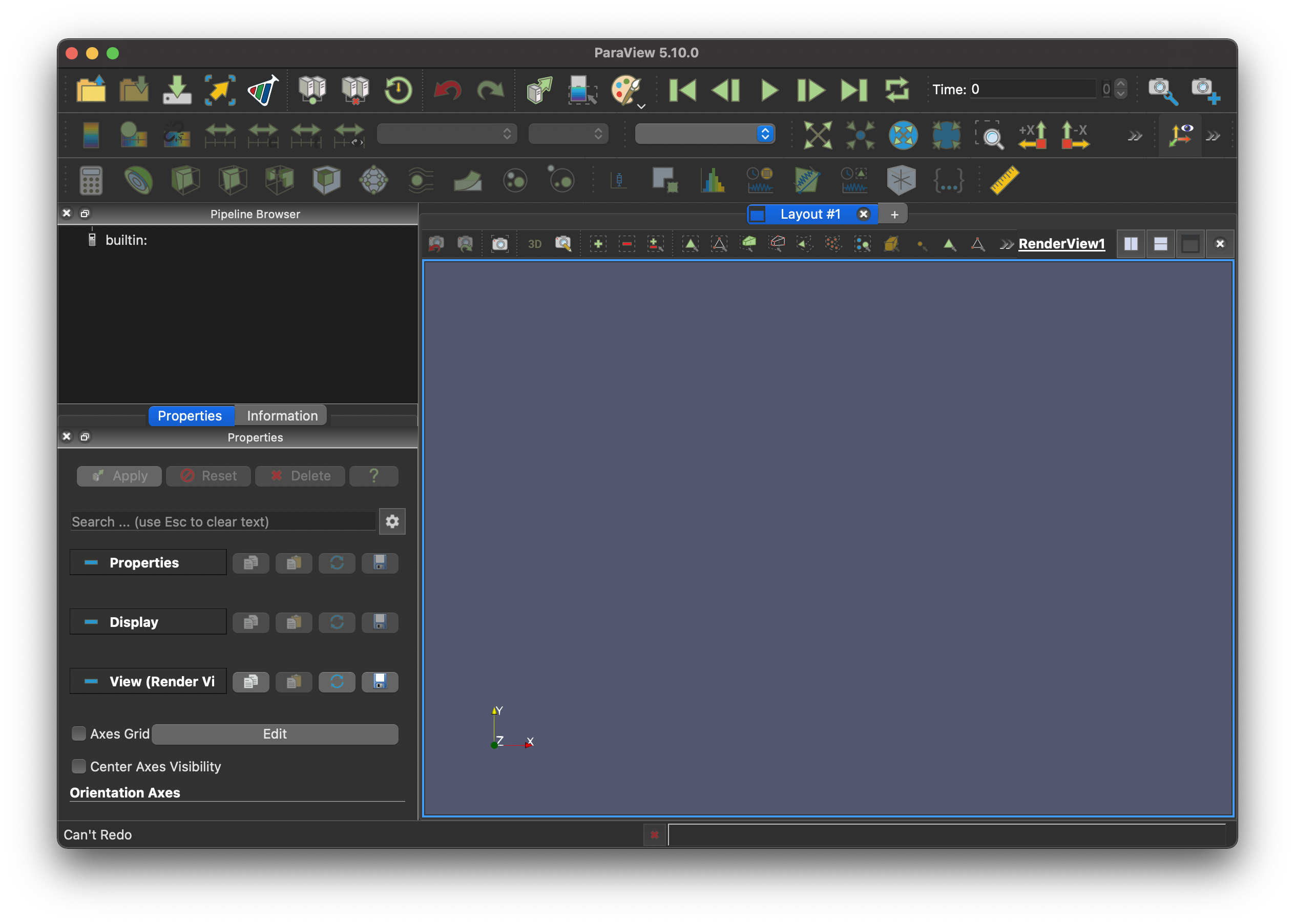The width and height of the screenshot is (1295, 924).
Task: Click the Ruler tool icon
Action: (x=1004, y=181)
